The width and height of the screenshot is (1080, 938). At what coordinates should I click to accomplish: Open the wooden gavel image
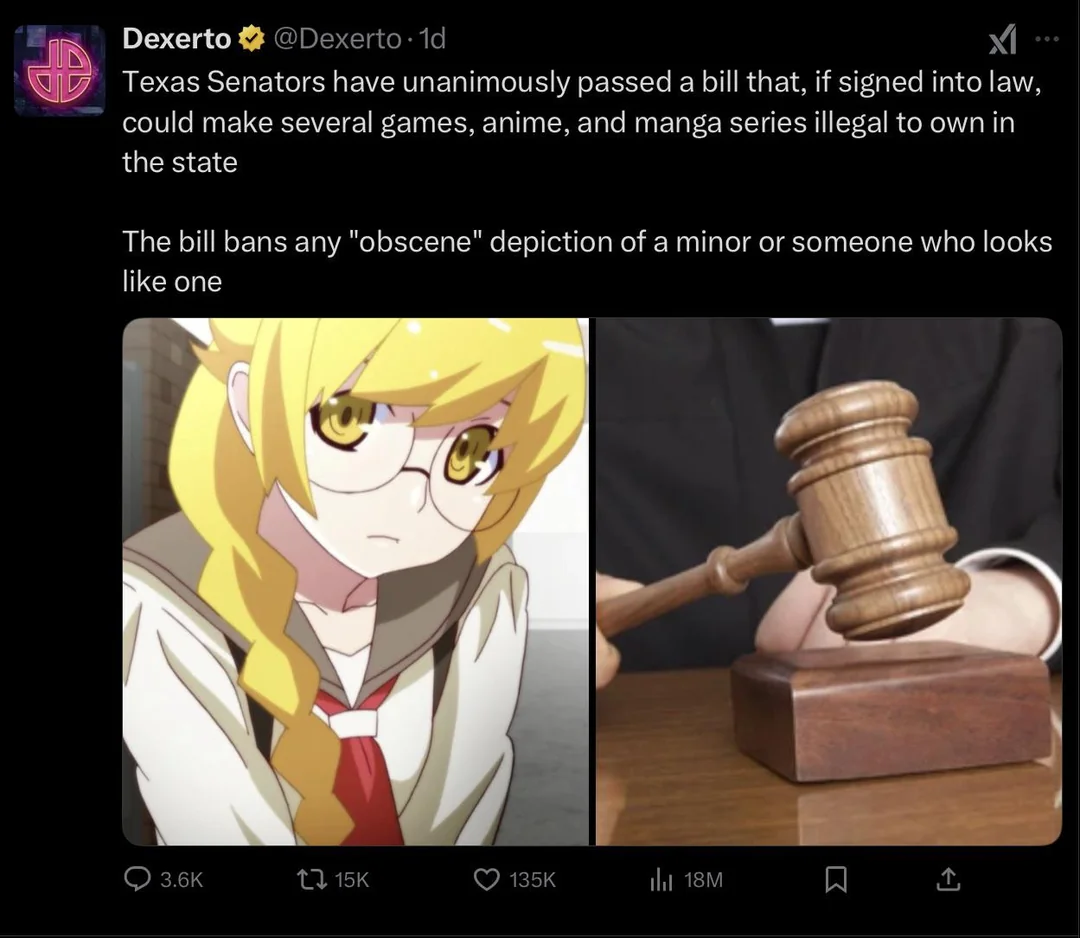[829, 581]
